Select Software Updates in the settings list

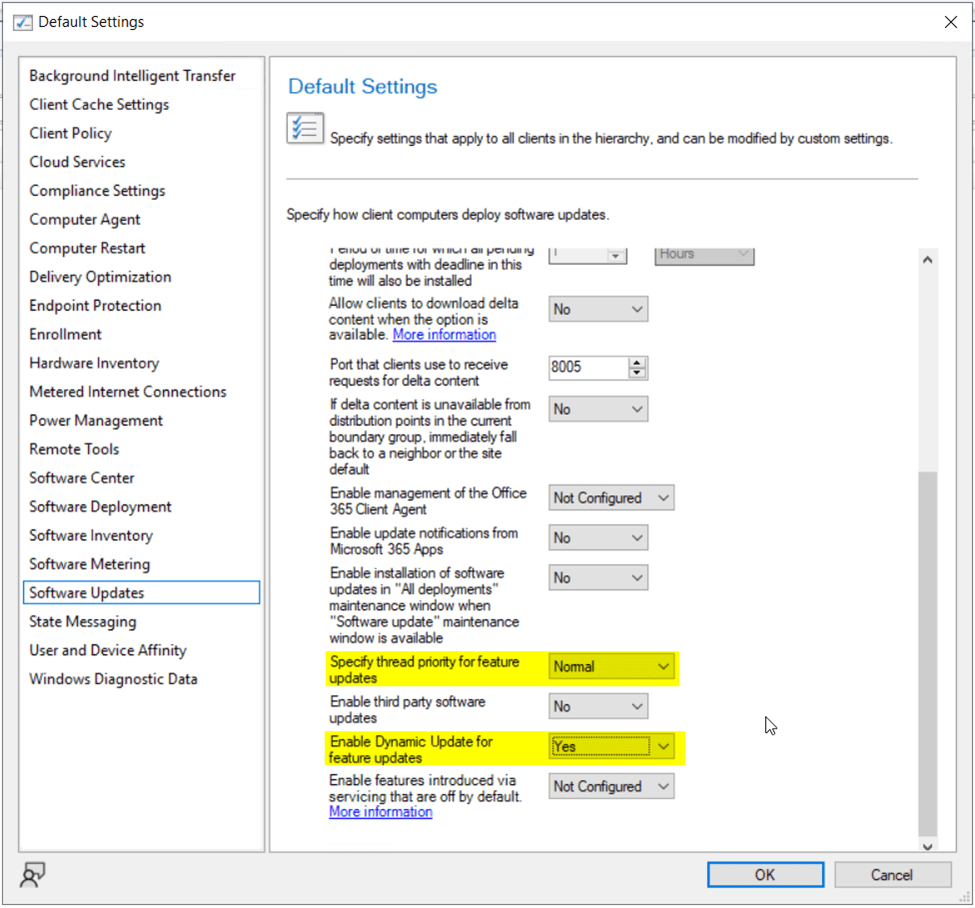click(x=87, y=593)
